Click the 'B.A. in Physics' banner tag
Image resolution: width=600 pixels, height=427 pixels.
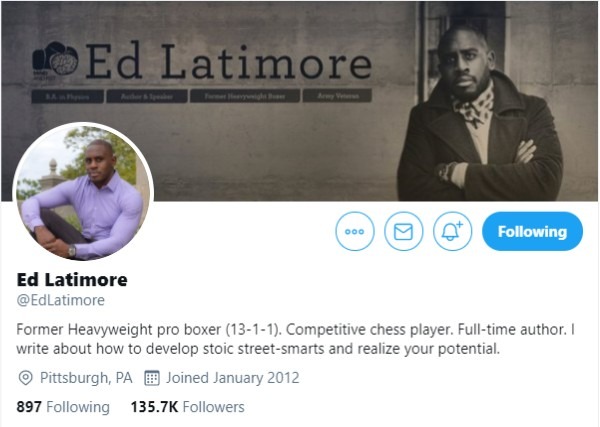[67, 96]
